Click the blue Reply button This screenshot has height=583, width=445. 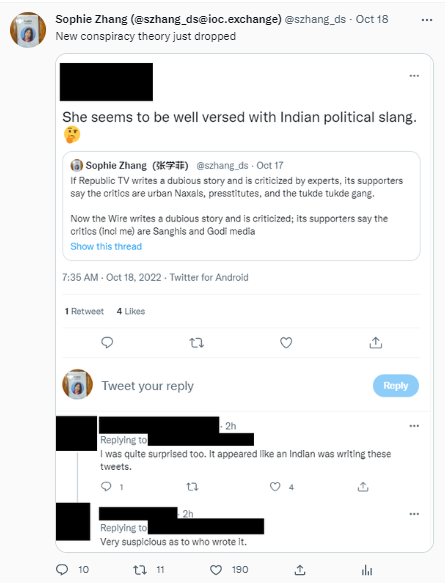pos(396,386)
